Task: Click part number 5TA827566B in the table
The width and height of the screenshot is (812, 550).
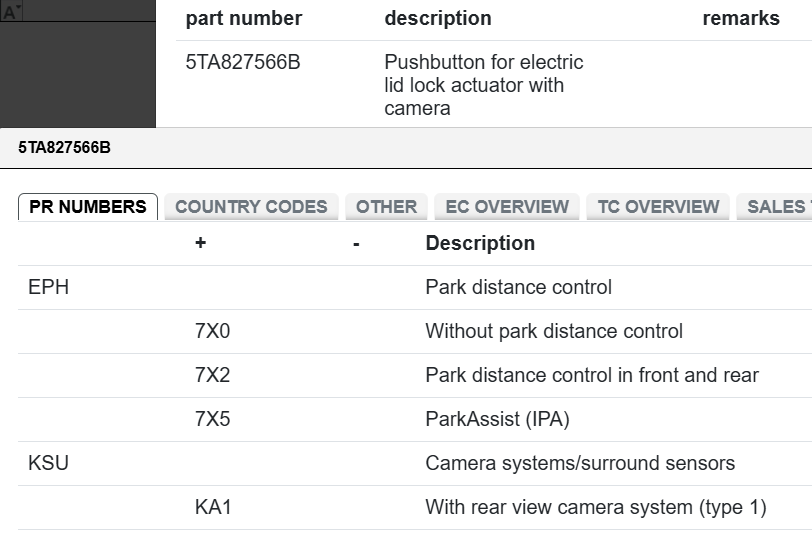Action: (243, 62)
